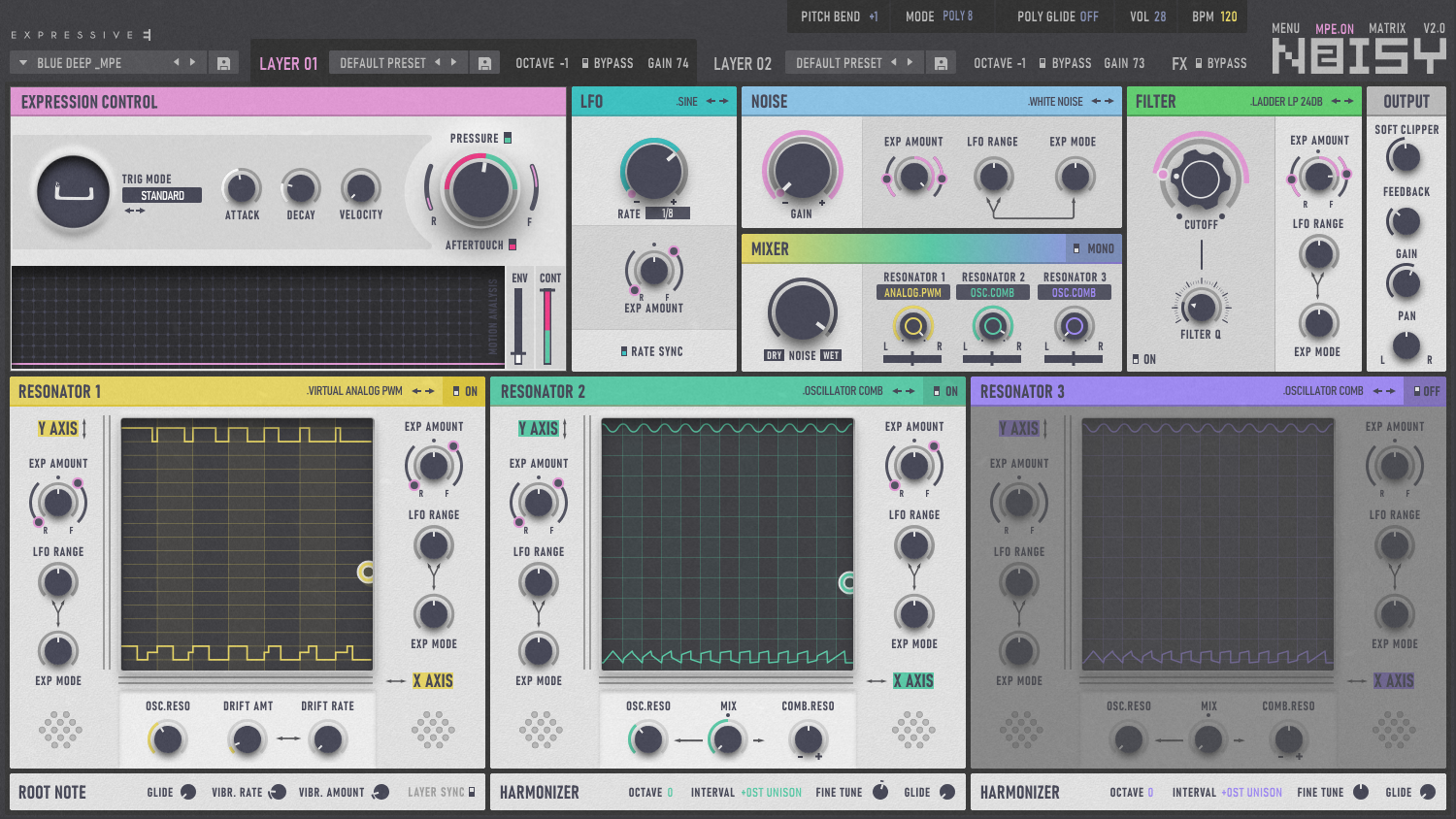Cycle to next filter type from LADDER LP 24DB
This screenshot has height=819, width=1456.
tap(1347, 101)
